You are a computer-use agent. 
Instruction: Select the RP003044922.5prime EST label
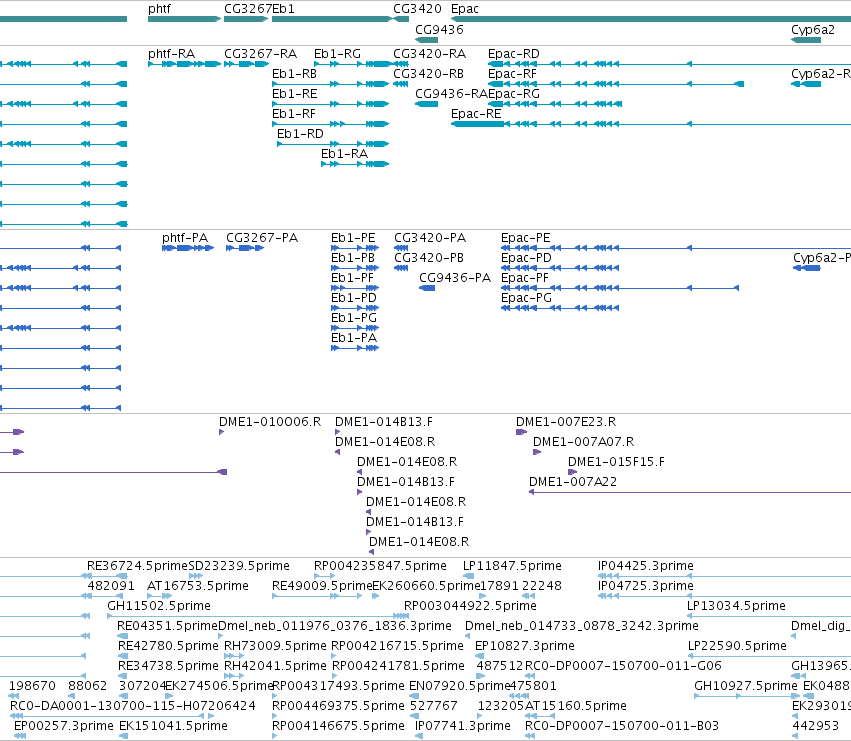point(470,606)
